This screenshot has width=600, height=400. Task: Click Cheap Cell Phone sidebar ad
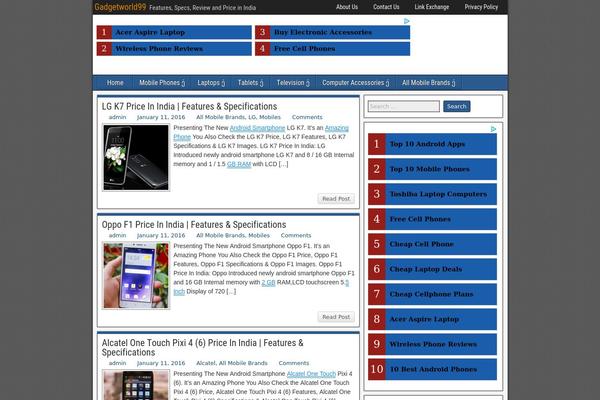[432, 244]
